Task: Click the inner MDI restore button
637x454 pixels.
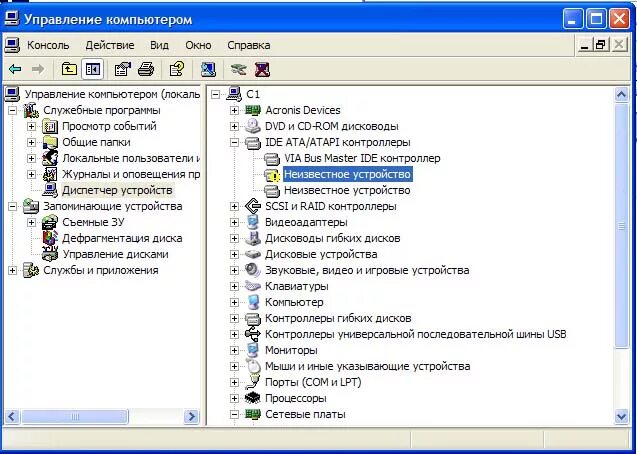Action: coord(601,44)
